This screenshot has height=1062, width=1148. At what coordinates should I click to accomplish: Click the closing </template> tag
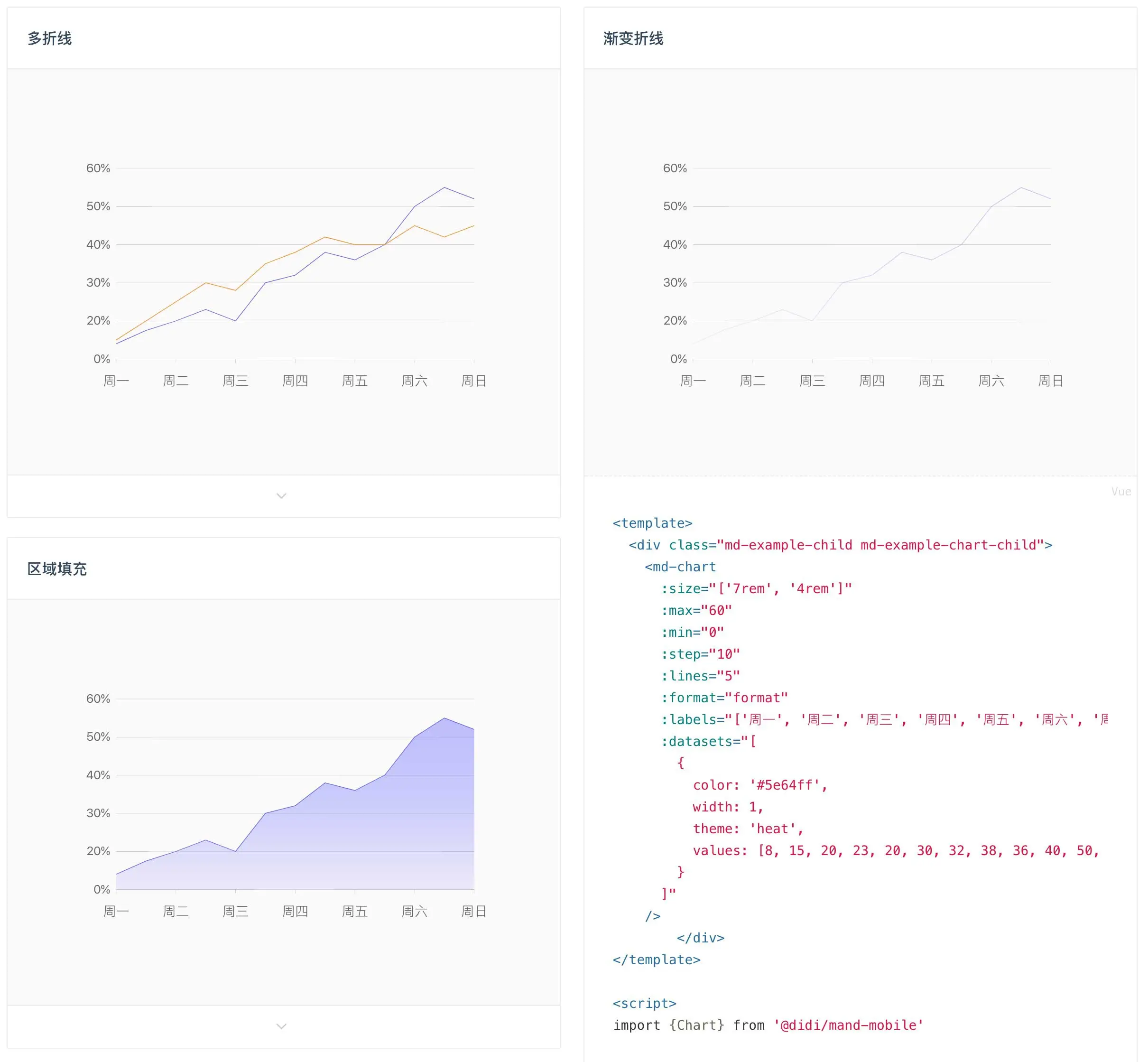click(656, 960)
